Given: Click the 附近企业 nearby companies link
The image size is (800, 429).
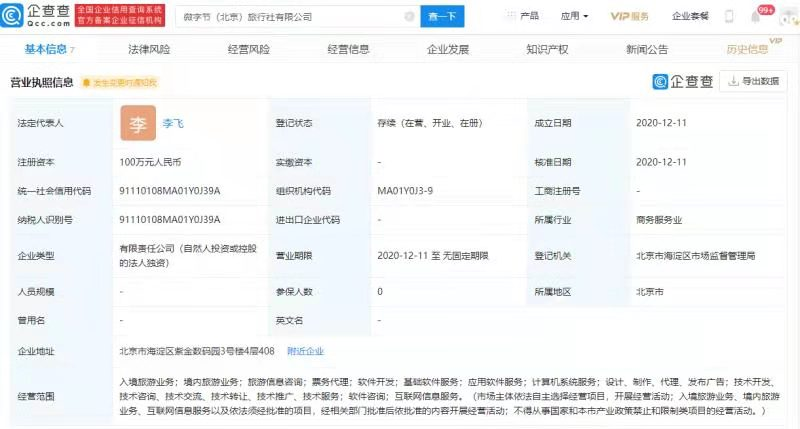Looking at the screenshot, I should (306, 351).
